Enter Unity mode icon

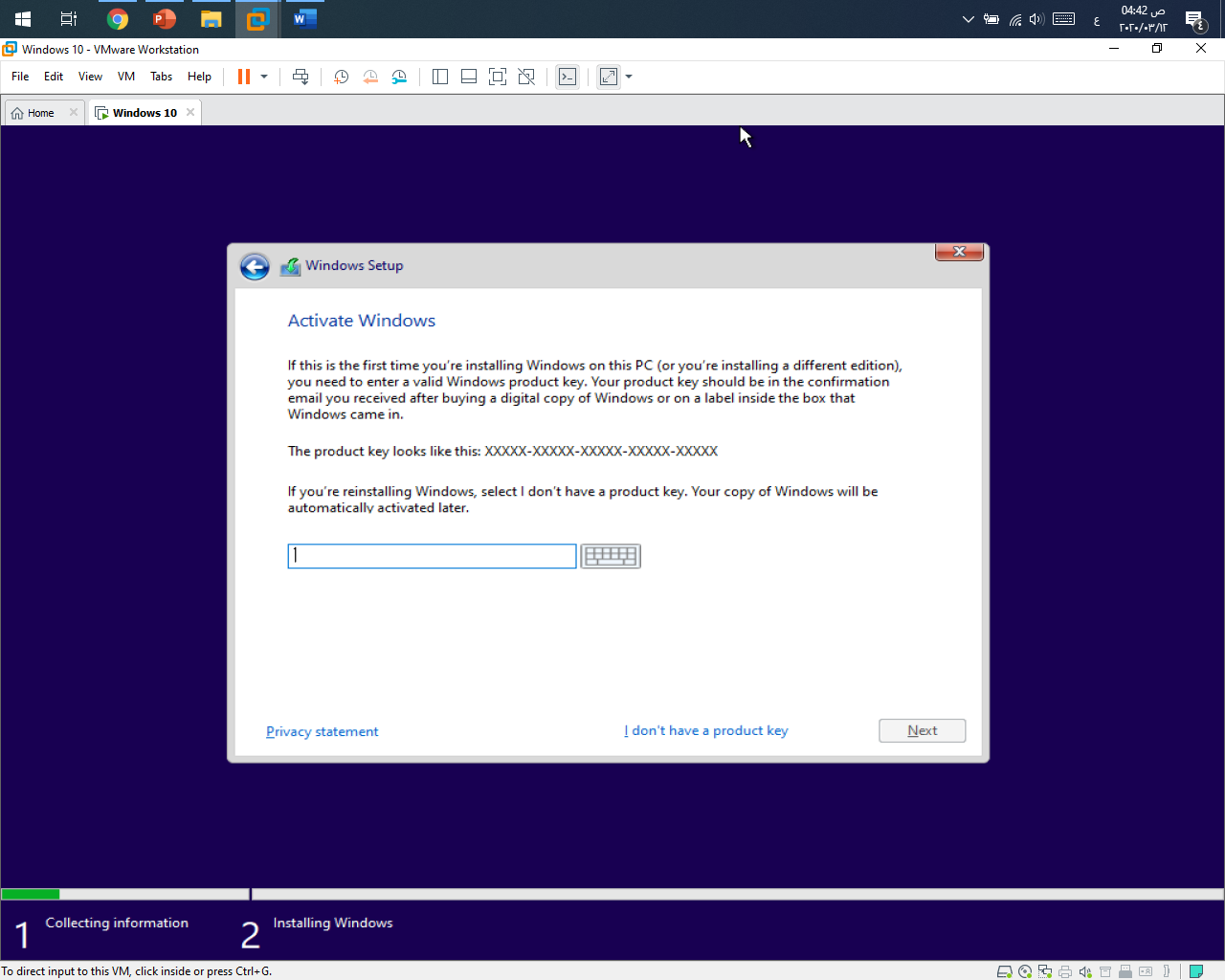coord(526,77)
